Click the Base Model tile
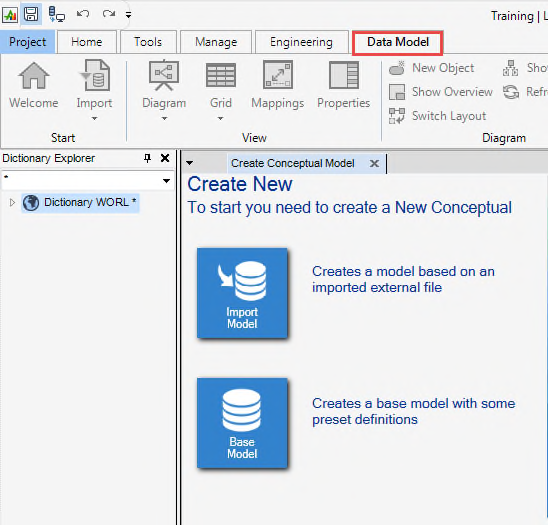Viewport: 548px width, 525px height. click(242, 423)
